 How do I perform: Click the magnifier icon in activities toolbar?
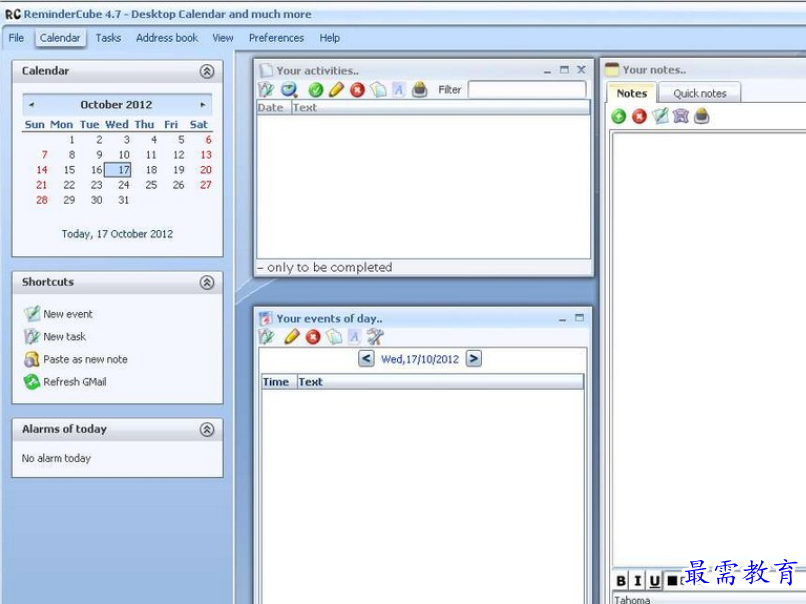(x=289, y=90)
